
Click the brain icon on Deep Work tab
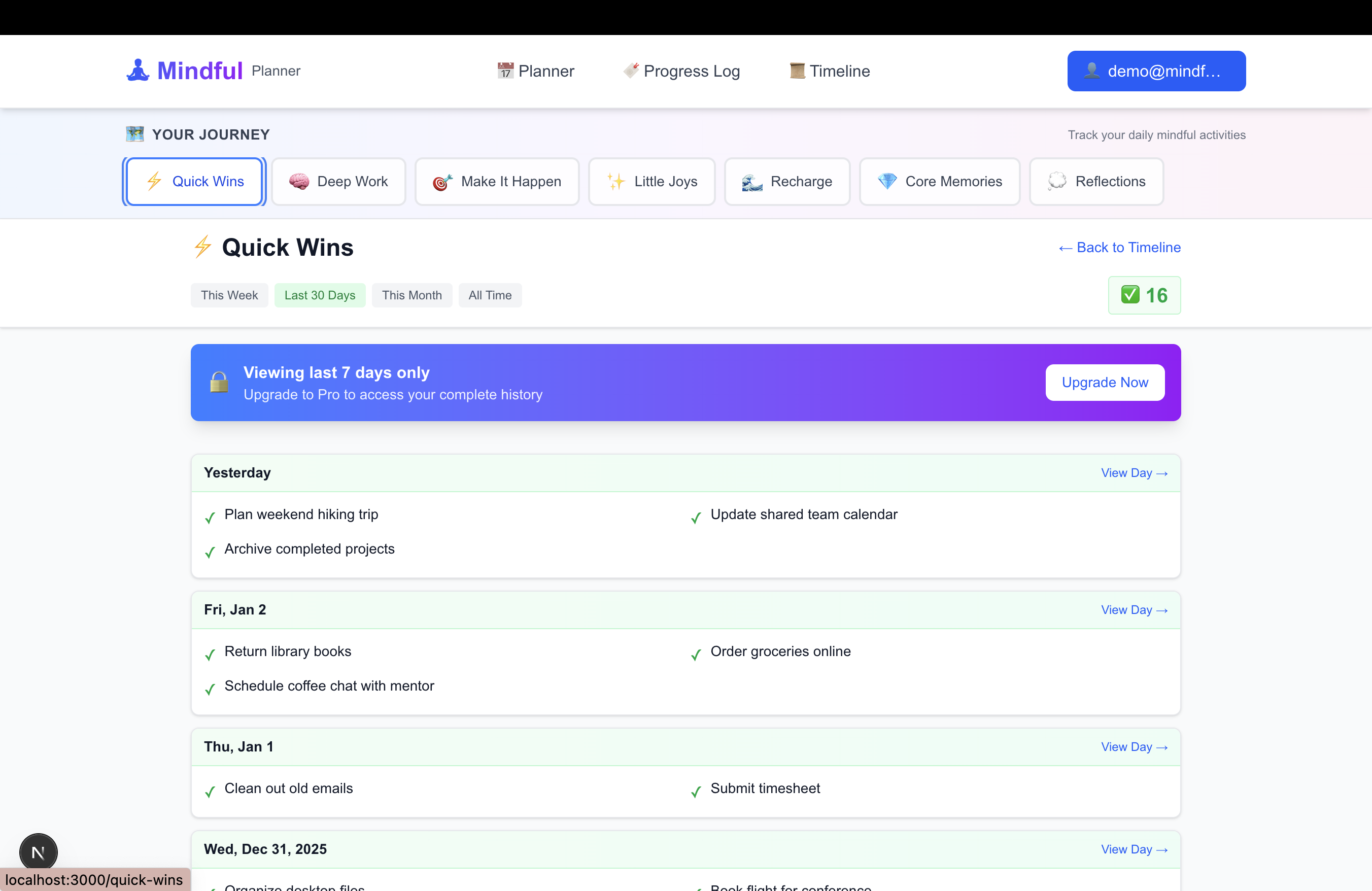299,182
